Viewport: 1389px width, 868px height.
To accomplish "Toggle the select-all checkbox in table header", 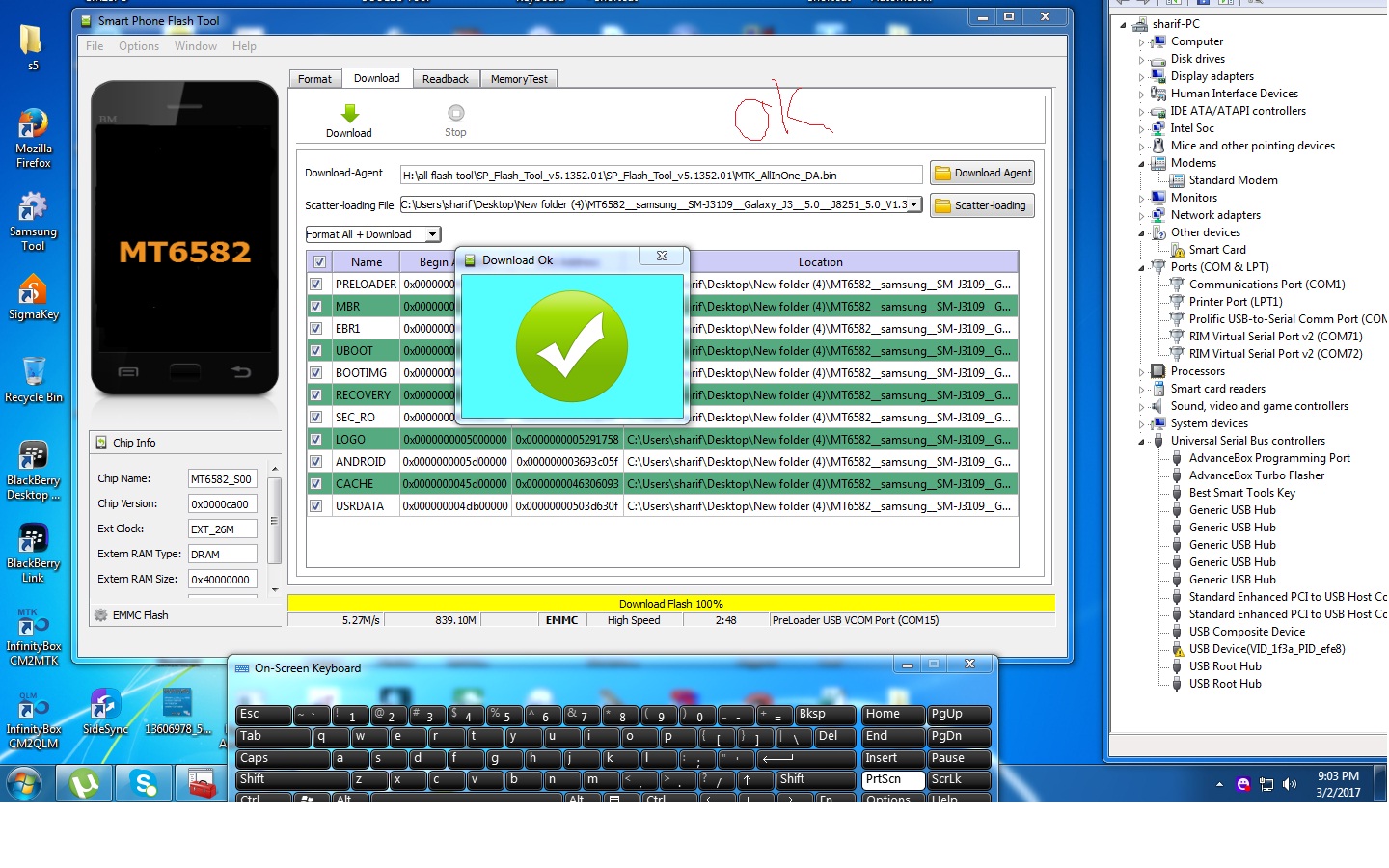I will [x=319, y=262].
